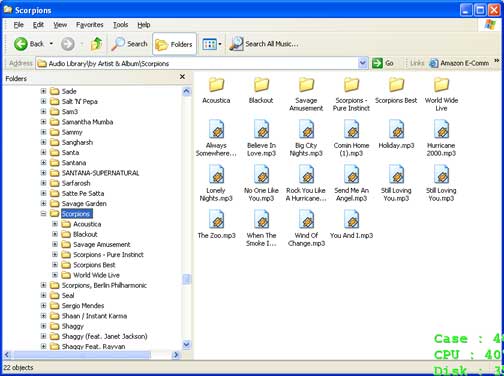Select Send Me An Angel.mp3 file
The image size is (504, 376).
tap(351, 183)
